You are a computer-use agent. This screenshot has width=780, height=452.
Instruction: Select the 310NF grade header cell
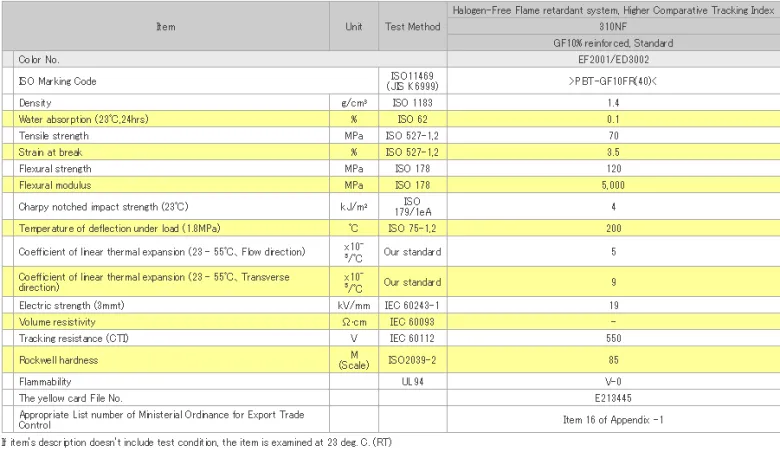(x=613, y=27)
